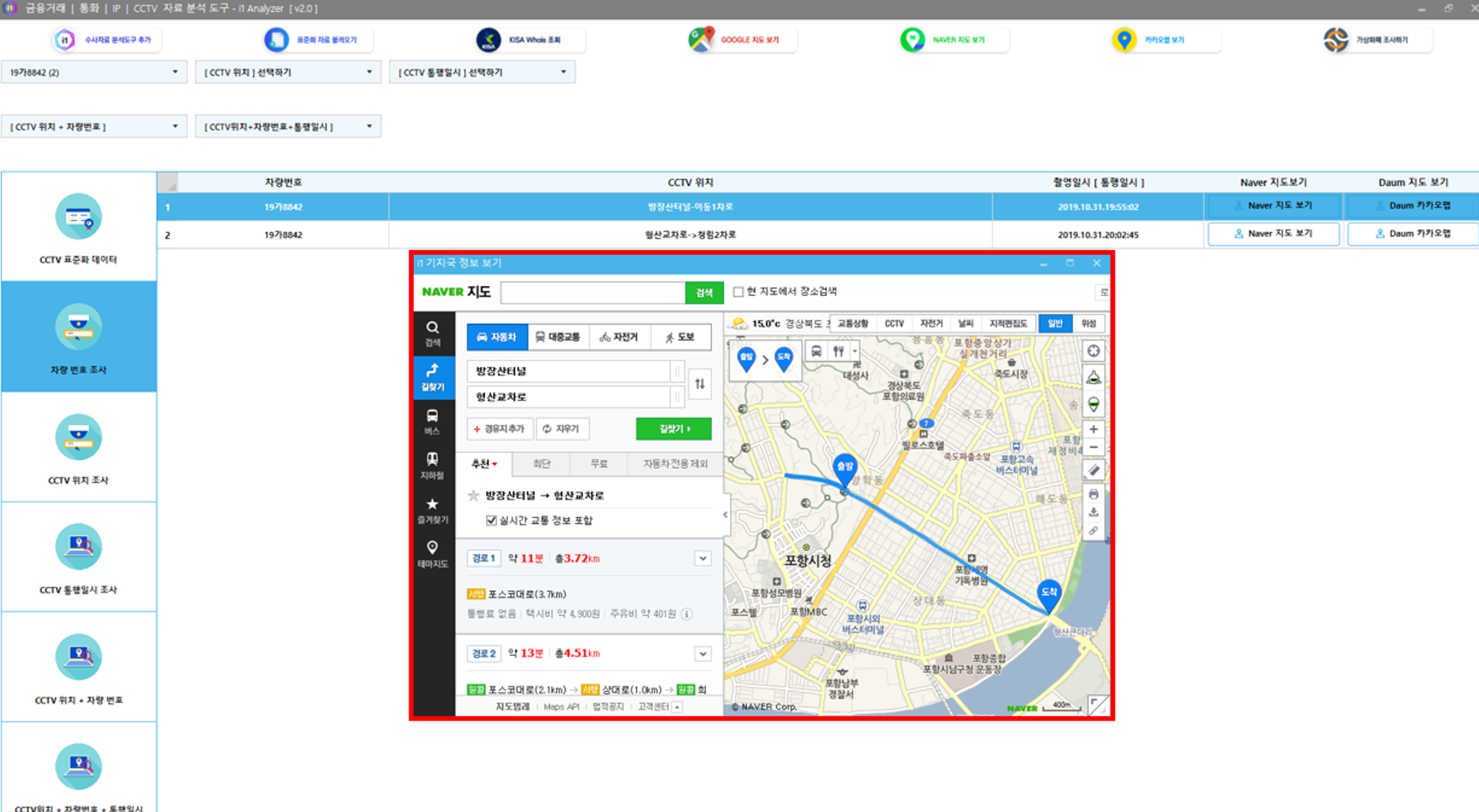
Task: Select 길찾기 directions icon in Naver sidebar
Action: coord(432,377)
